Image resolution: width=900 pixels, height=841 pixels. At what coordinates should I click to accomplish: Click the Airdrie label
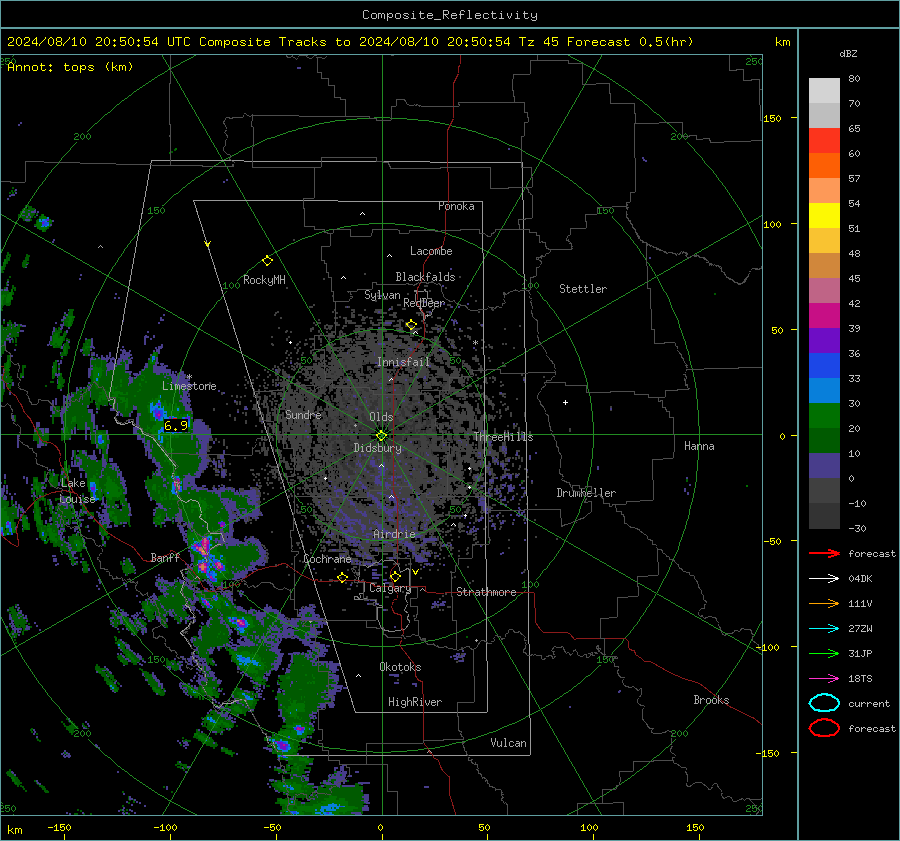394,534
